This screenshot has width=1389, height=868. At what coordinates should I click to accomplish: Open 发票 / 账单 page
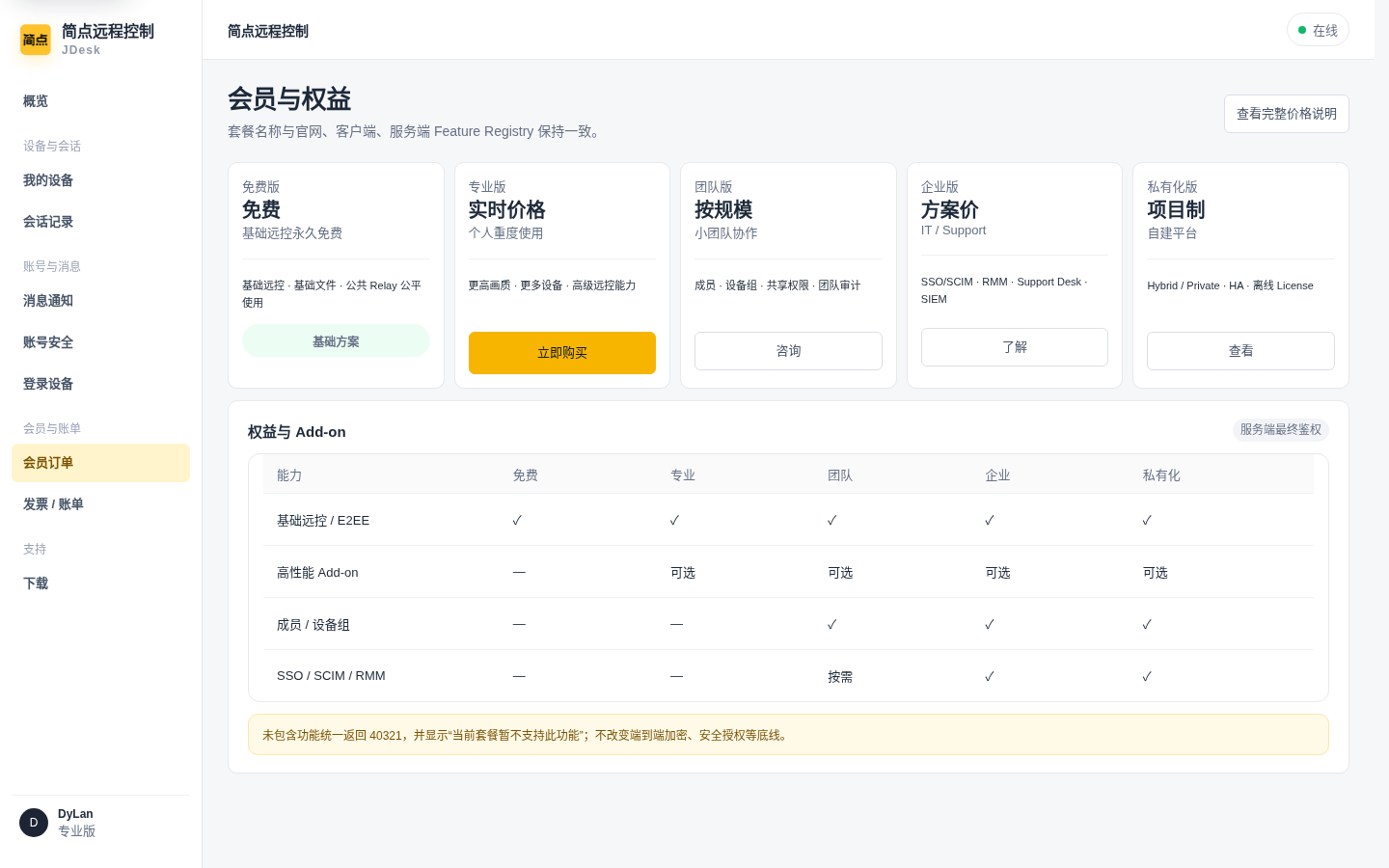pos(100,504)
